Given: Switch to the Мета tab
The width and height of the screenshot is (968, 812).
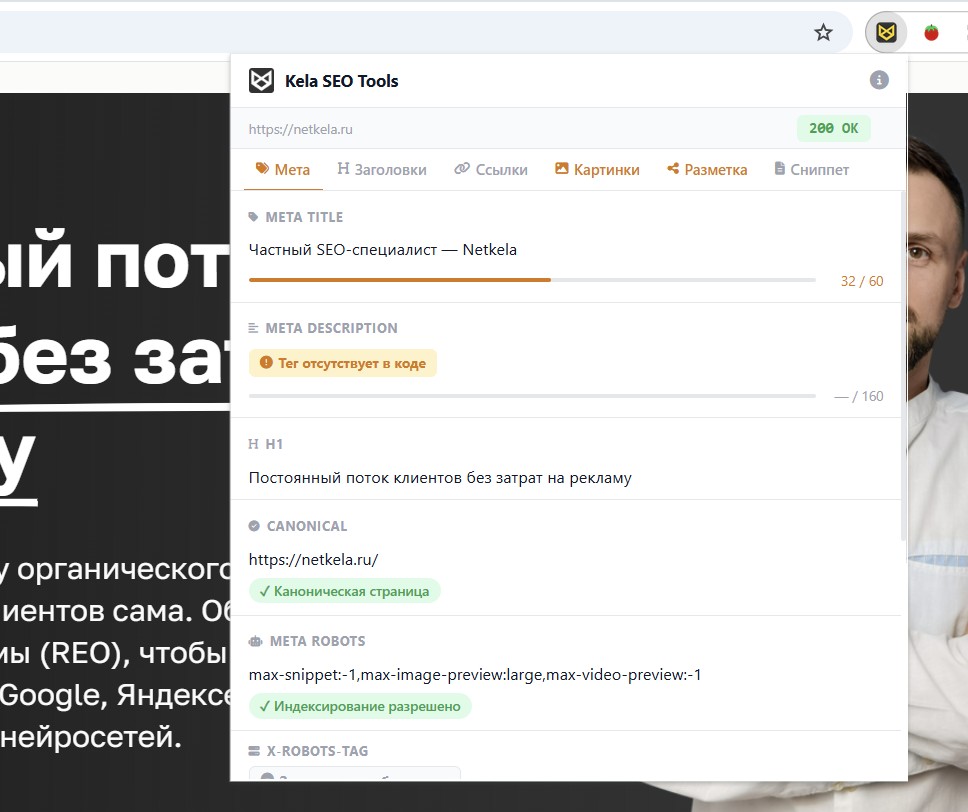Looking at the screenshot, I should (283, 169).
